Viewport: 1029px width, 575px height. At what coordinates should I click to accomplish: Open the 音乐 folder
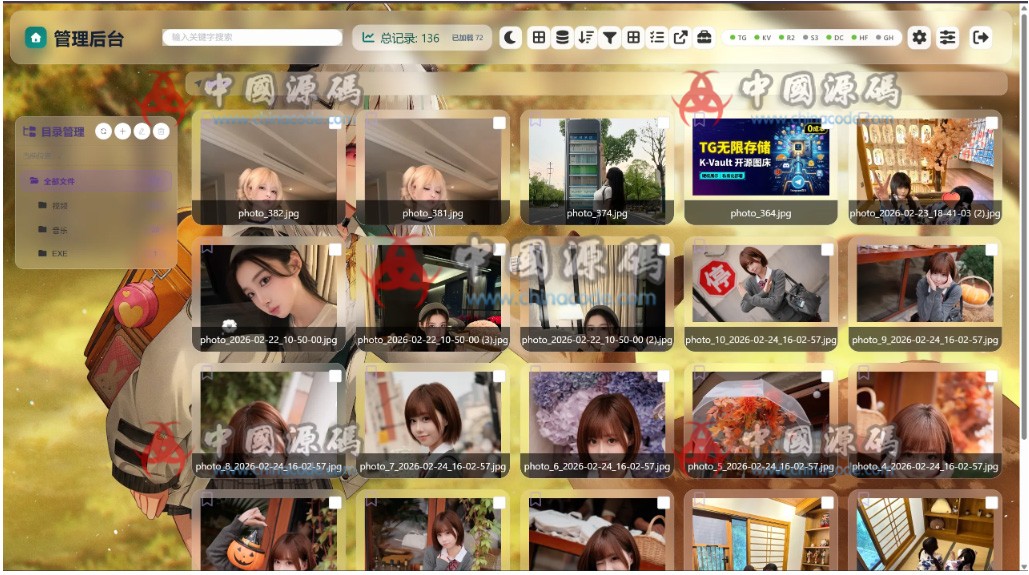click(x=96, y=230)
